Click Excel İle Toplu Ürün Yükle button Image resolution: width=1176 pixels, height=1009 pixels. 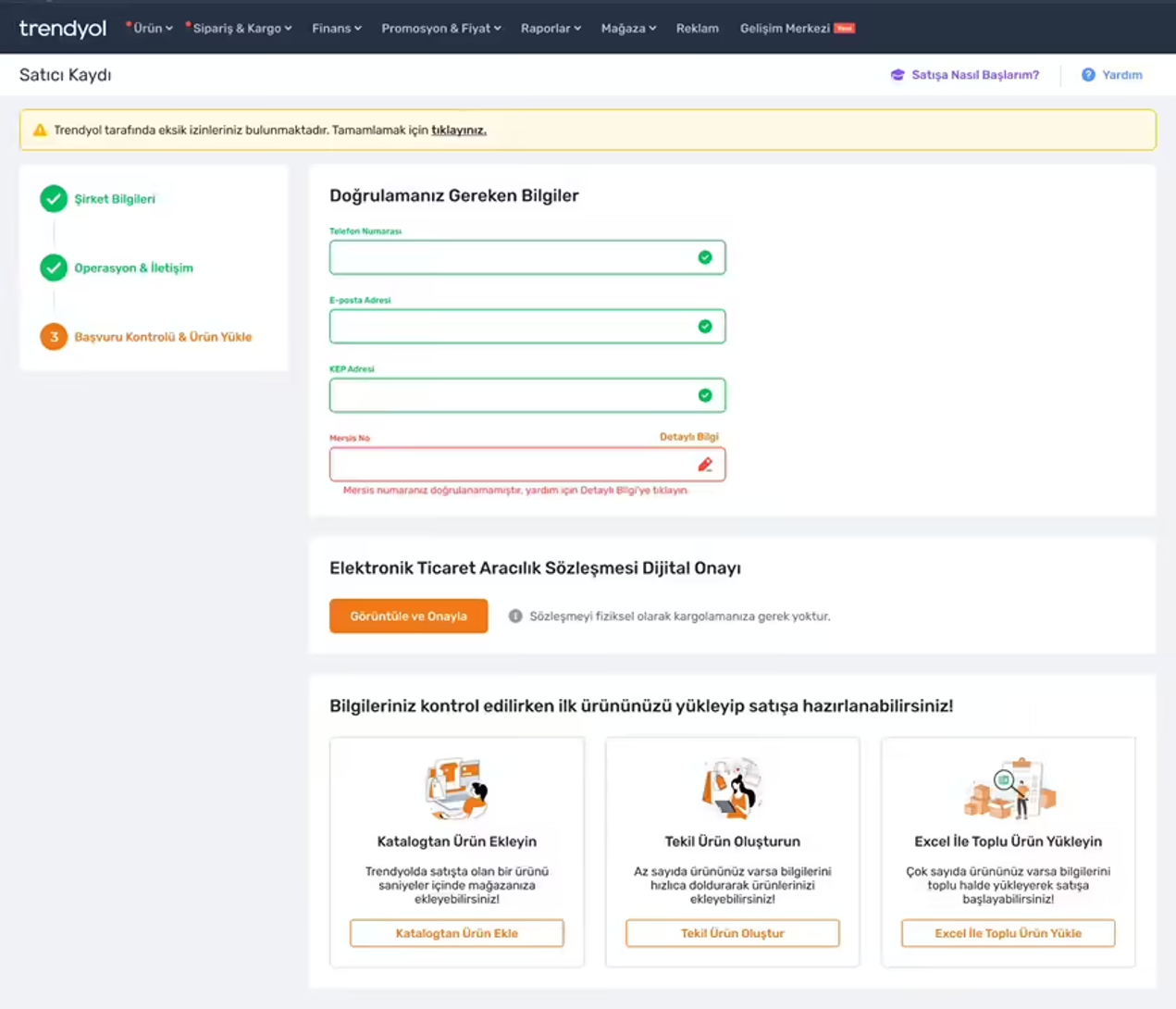point(1009,933)
